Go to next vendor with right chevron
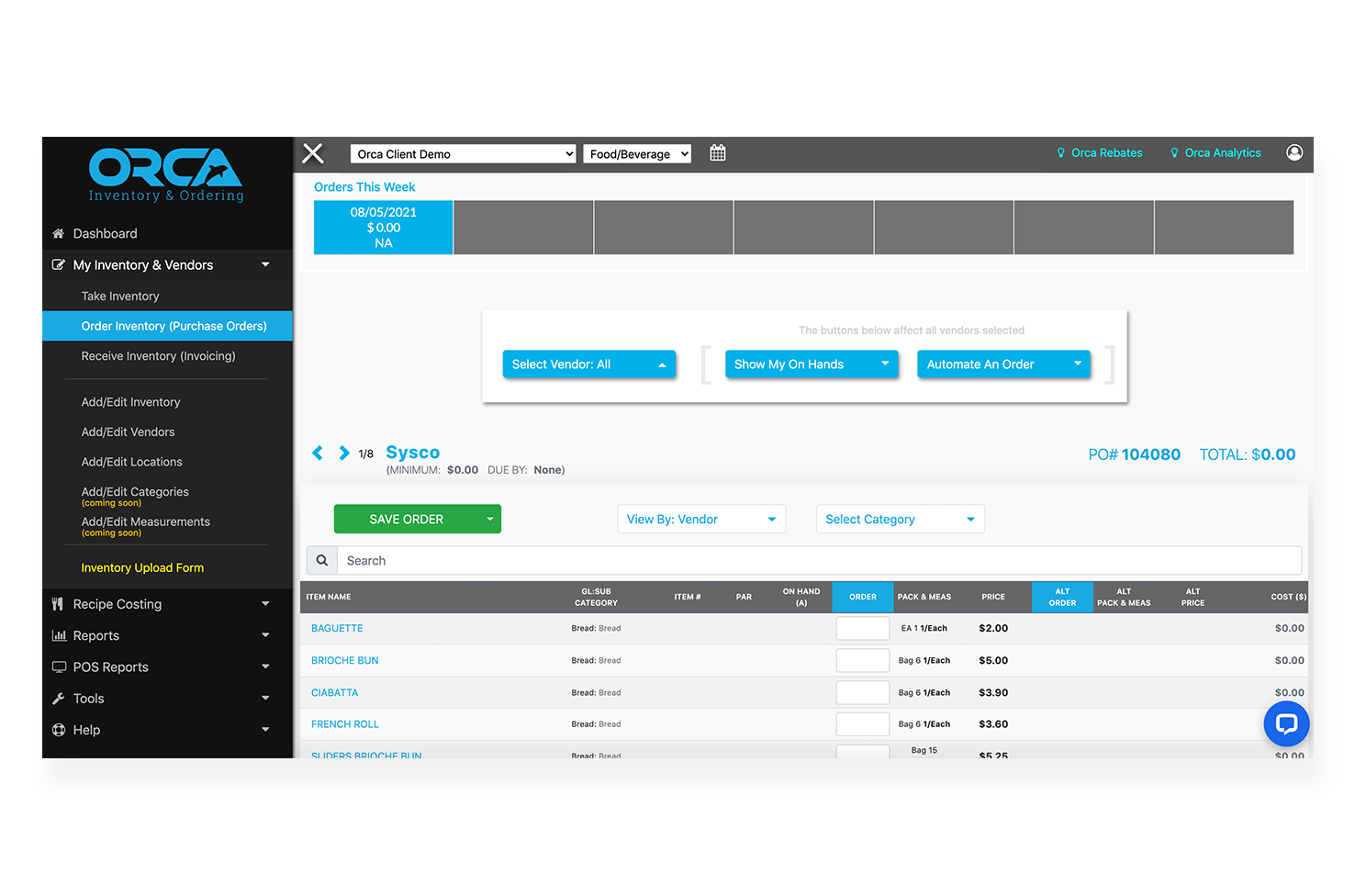 (x=344, y=453)
